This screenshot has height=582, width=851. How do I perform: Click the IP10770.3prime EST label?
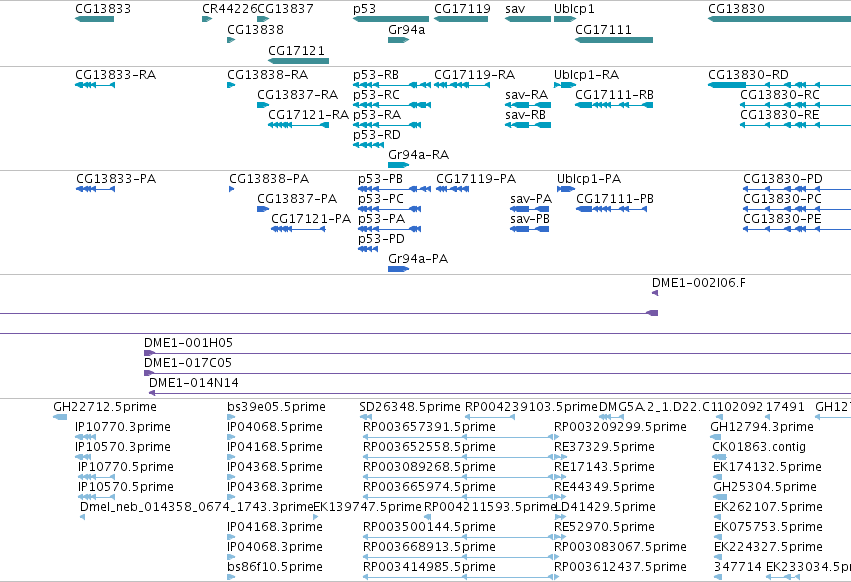(x=123, y=427)
